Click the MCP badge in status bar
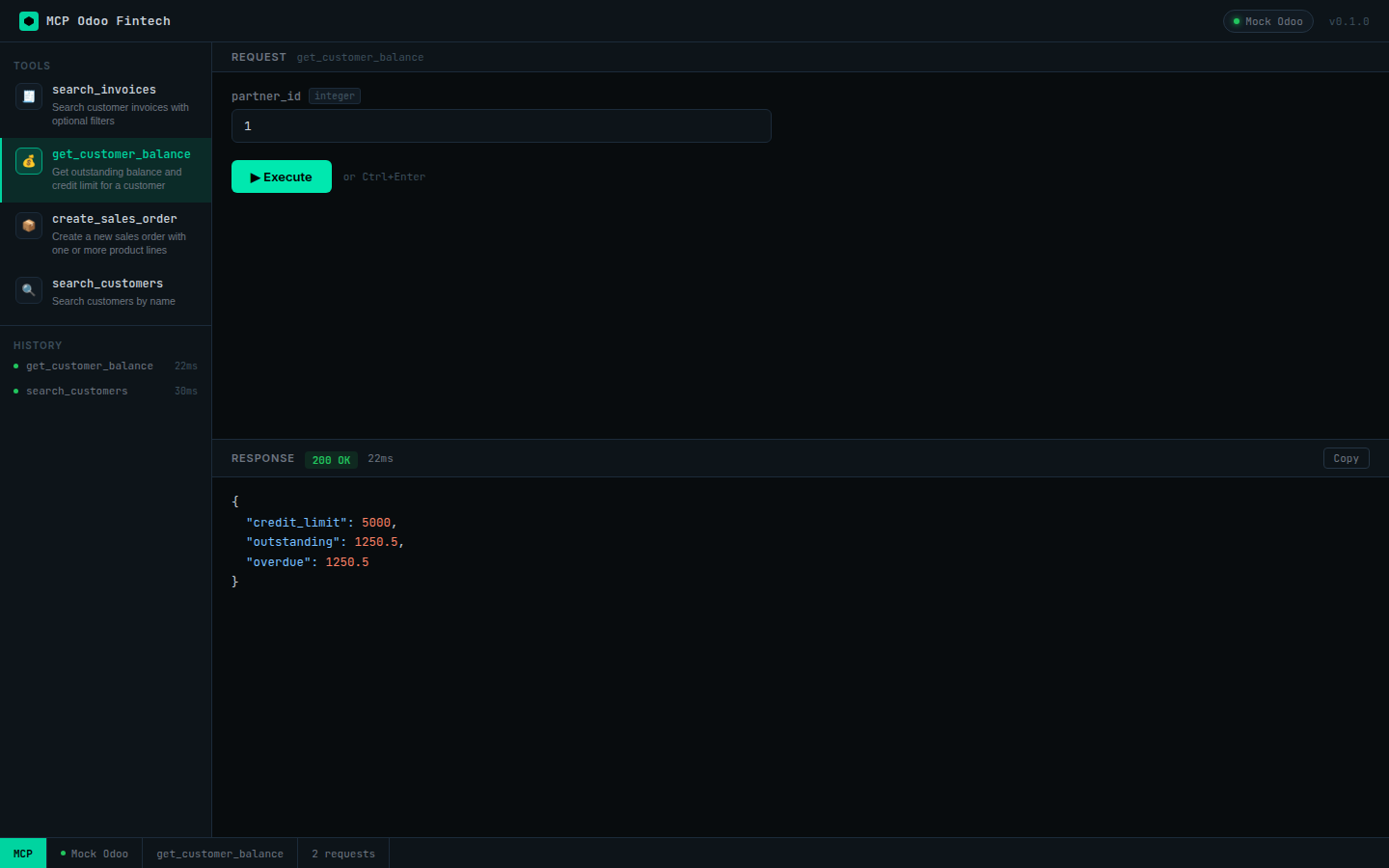Viewport: 1389px width, 868px height. [23, 854]
